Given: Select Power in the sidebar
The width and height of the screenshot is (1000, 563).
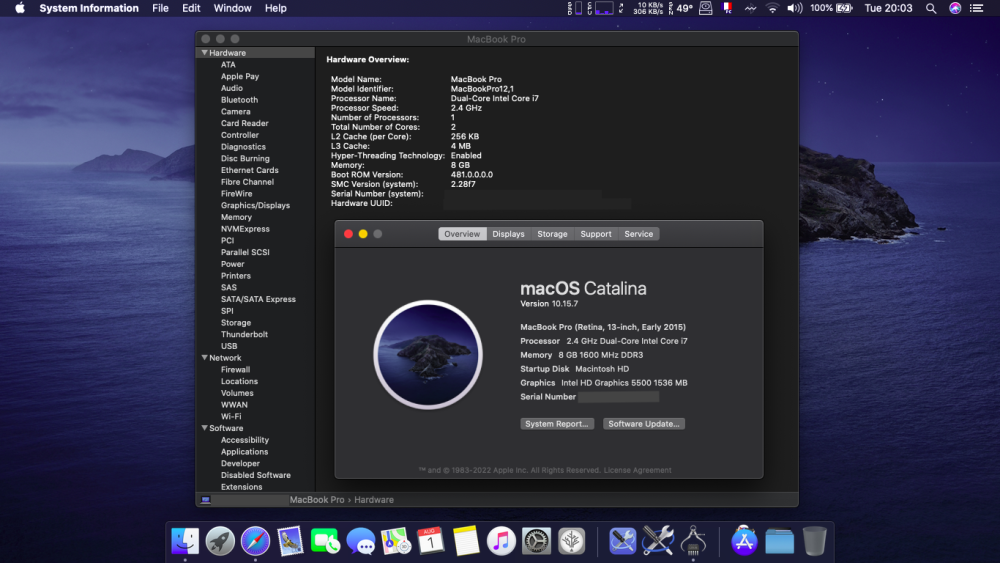Looking at the screenshot, I should pos(232,264).
